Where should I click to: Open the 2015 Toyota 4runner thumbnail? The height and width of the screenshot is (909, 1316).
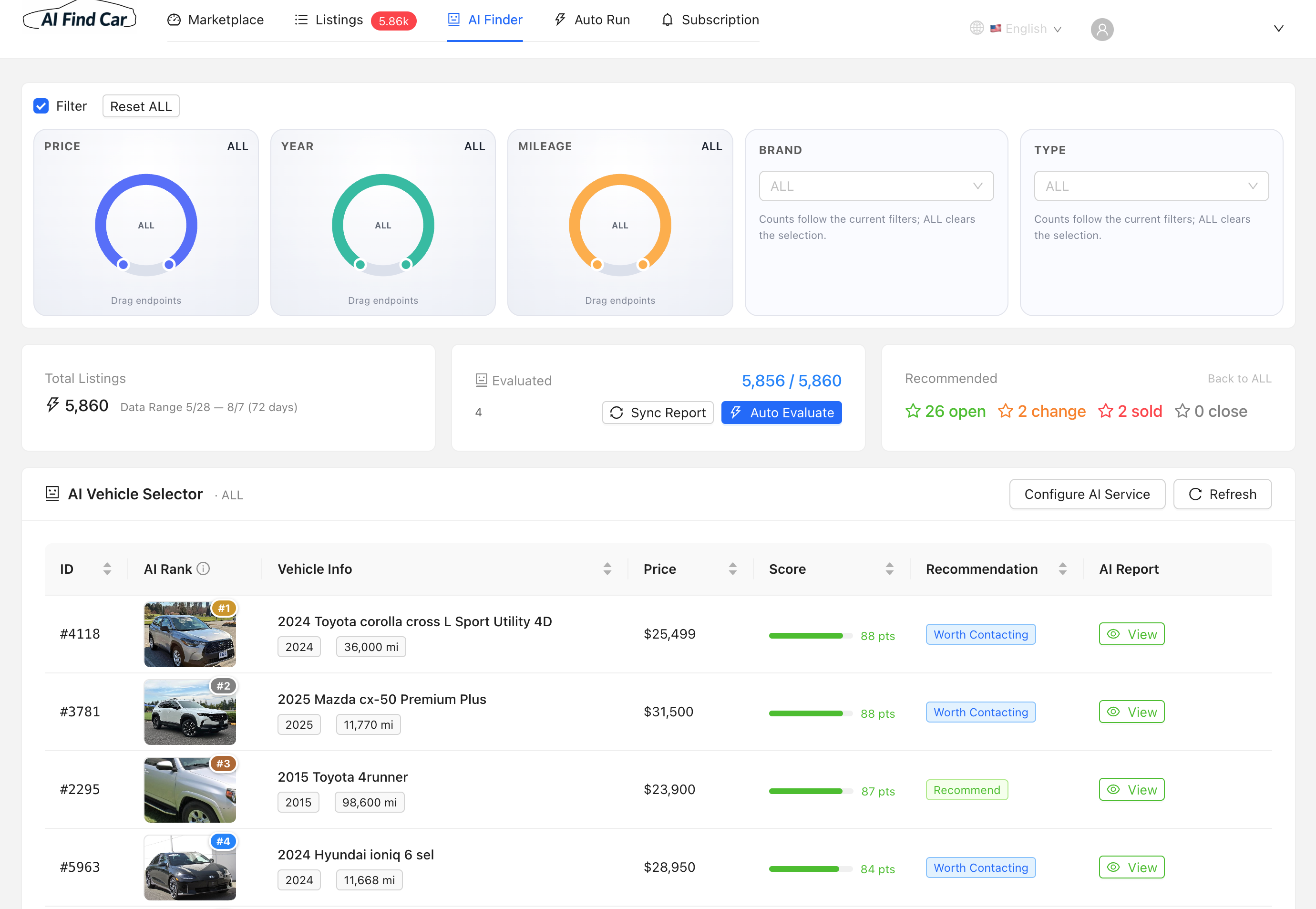pos(190,789)
